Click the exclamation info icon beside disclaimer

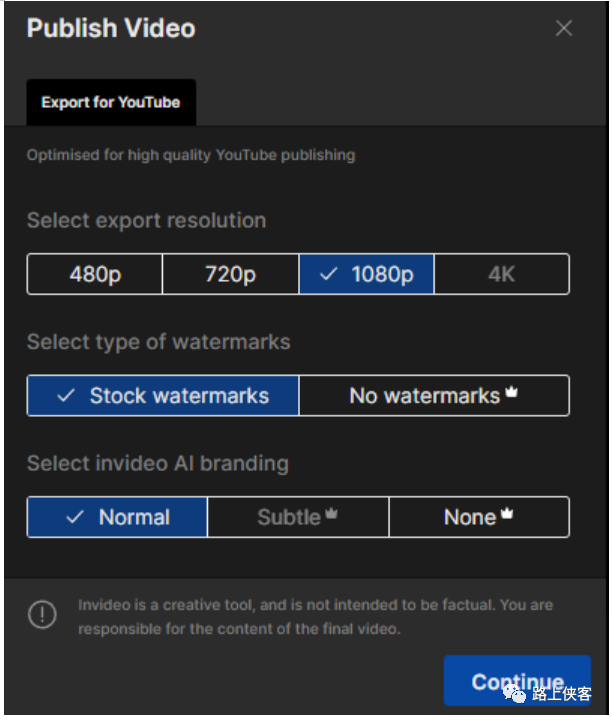pos(42,617)
